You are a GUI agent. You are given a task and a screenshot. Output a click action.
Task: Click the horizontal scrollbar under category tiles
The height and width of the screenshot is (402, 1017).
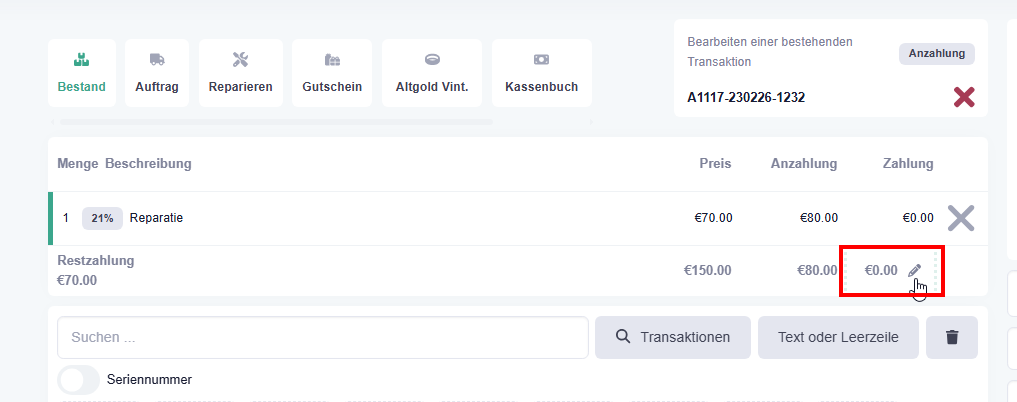tap(276, 123)
